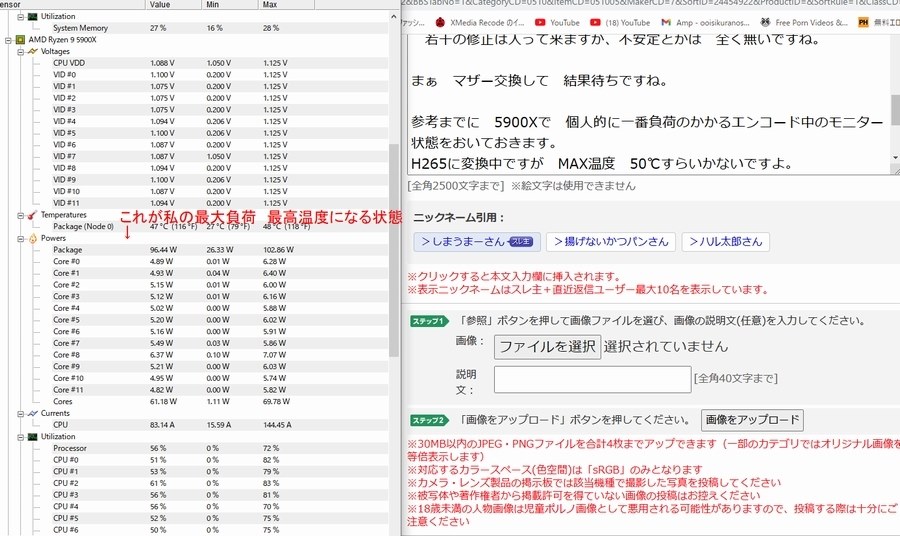
Task: Click the Voltages lightning icon
Action: (x=33, y=51)
